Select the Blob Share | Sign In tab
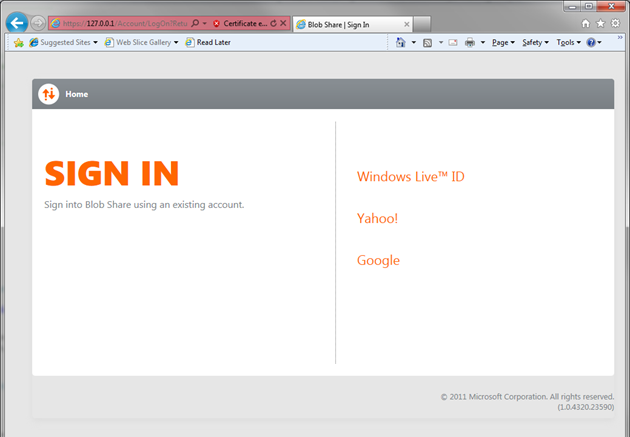The image size is (630, 437). (353, 25)
